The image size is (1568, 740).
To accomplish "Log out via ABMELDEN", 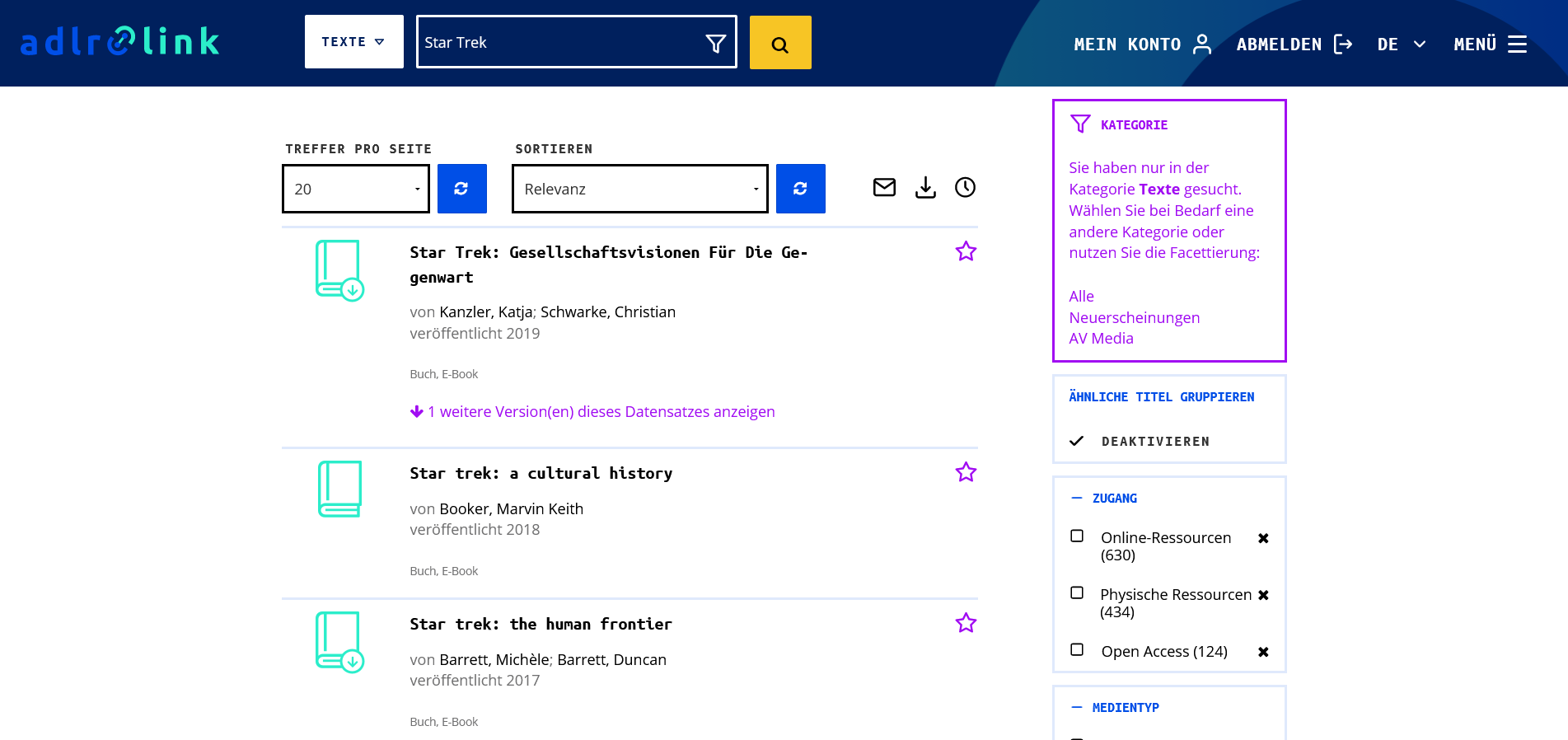I will point(1279,44).
